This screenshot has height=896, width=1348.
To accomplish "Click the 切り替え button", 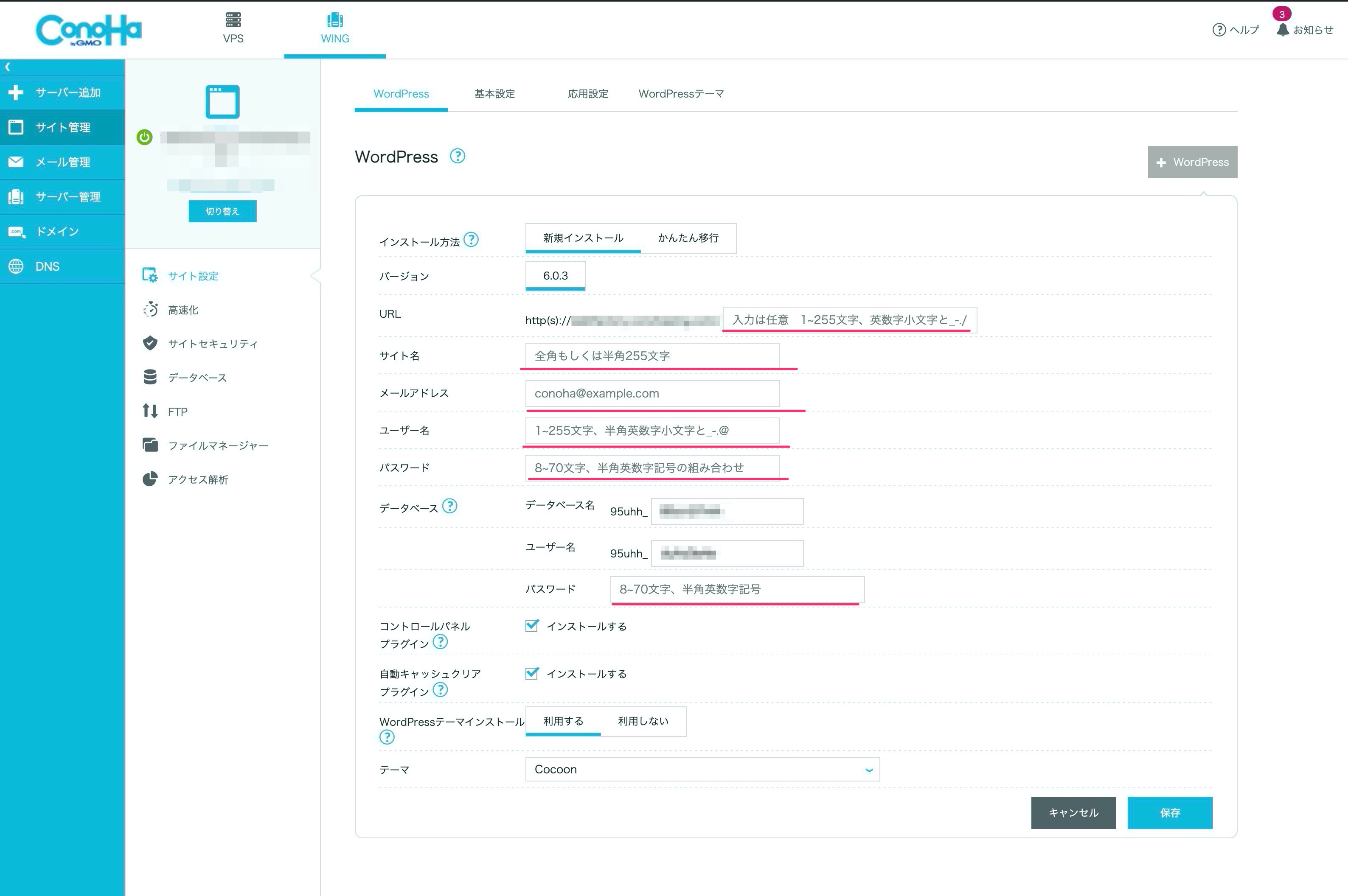I will [222, 211].
